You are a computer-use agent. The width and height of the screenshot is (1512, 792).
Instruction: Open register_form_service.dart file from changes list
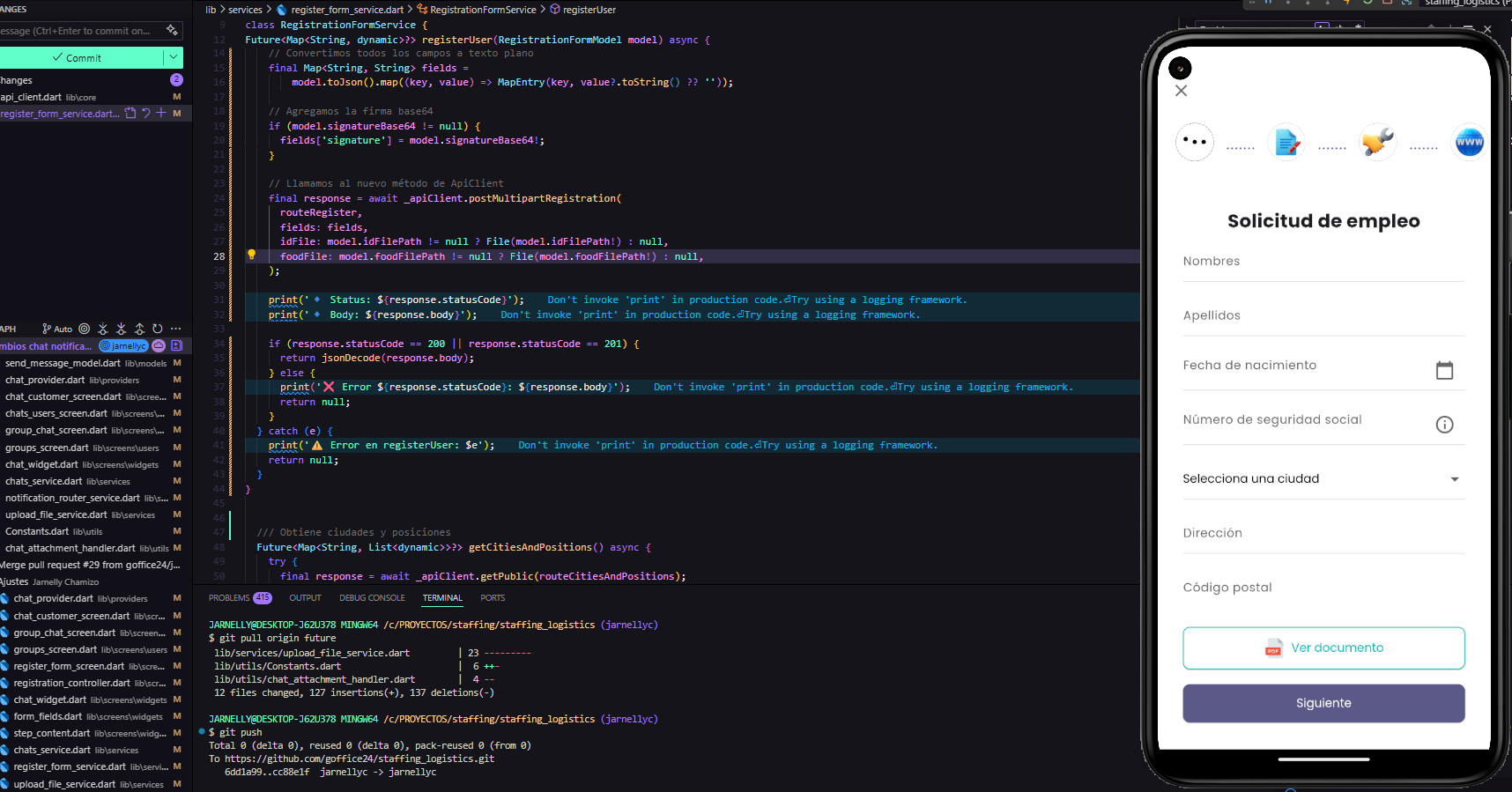click(x=59, y=114)
